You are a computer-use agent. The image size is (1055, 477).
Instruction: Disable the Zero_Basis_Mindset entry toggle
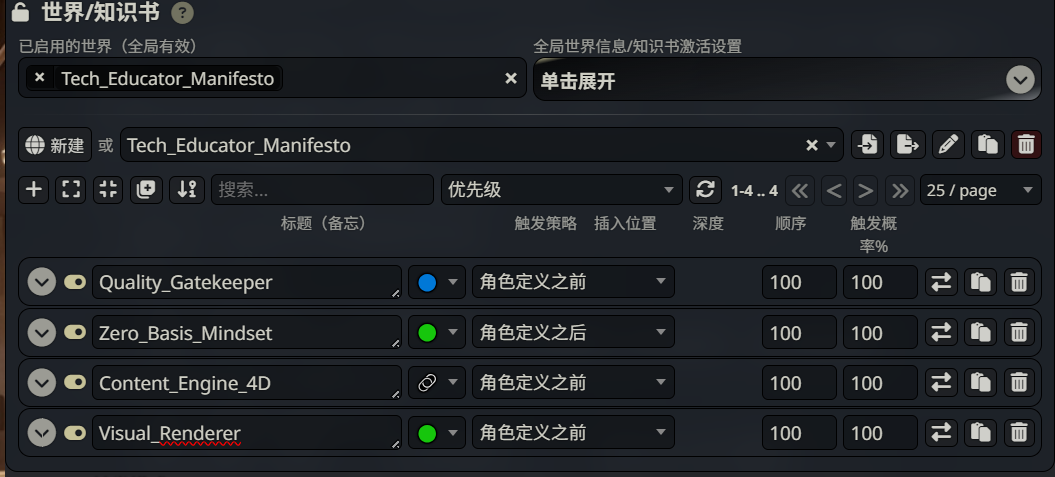(75, 333)
